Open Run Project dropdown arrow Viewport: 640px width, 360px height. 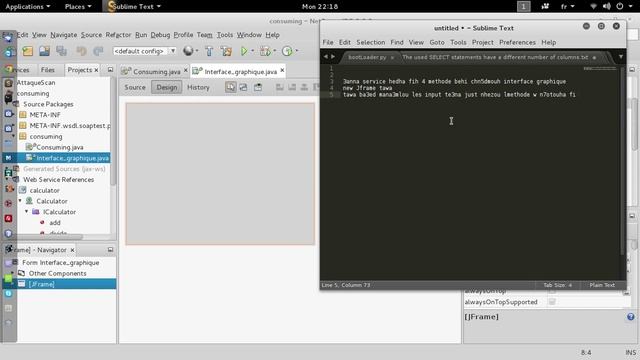point(252,51)
